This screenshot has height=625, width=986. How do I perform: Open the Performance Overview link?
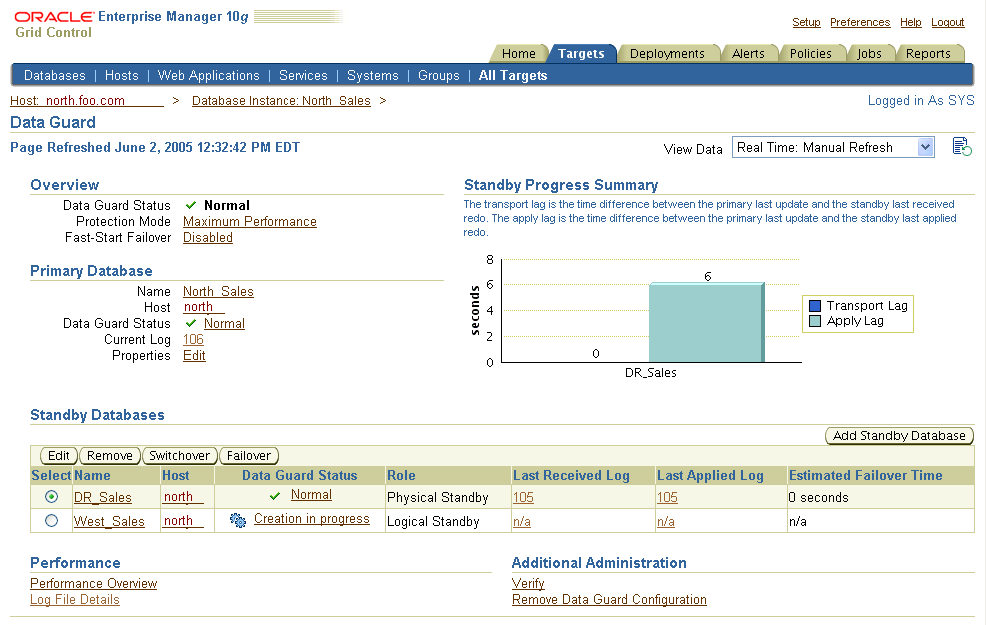(94, 584)
